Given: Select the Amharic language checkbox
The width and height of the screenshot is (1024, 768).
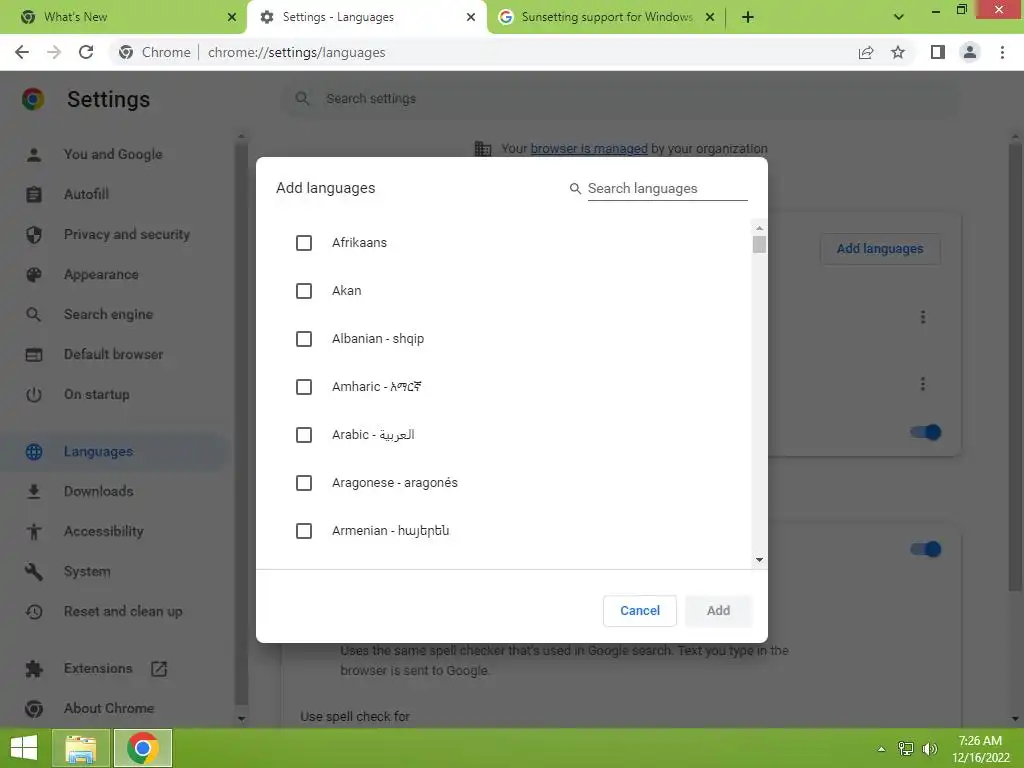Looking at the screenshot, I should coord(304,387).
